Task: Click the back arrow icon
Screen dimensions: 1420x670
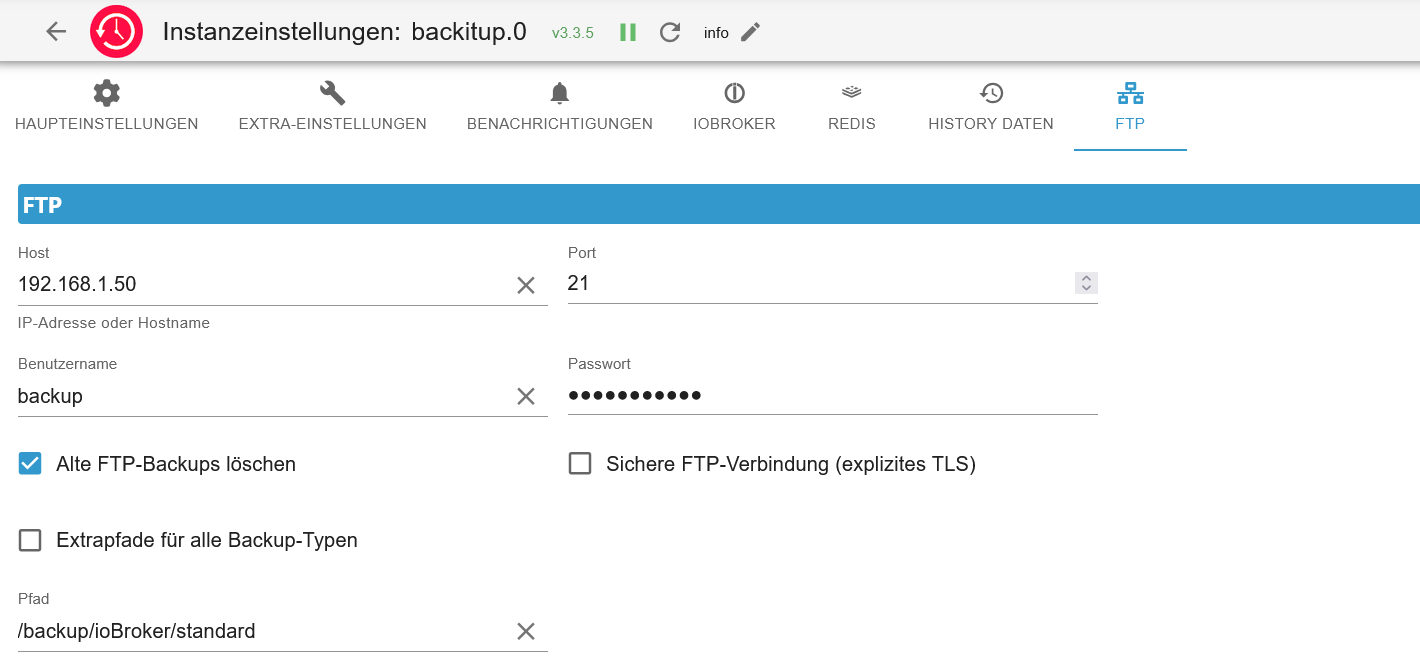Action: pos(56,32)
